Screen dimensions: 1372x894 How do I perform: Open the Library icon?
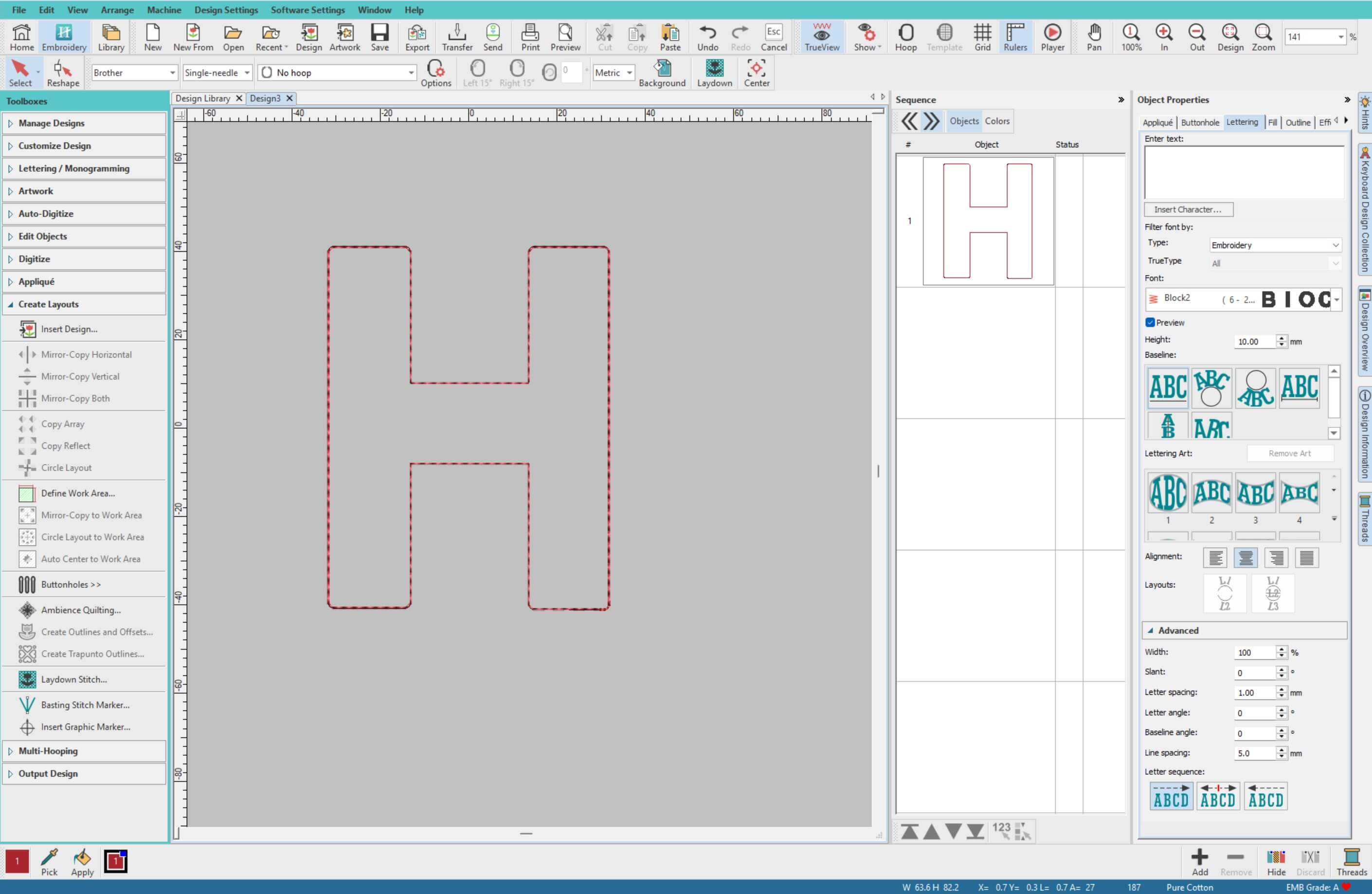[x=110, y=37]
